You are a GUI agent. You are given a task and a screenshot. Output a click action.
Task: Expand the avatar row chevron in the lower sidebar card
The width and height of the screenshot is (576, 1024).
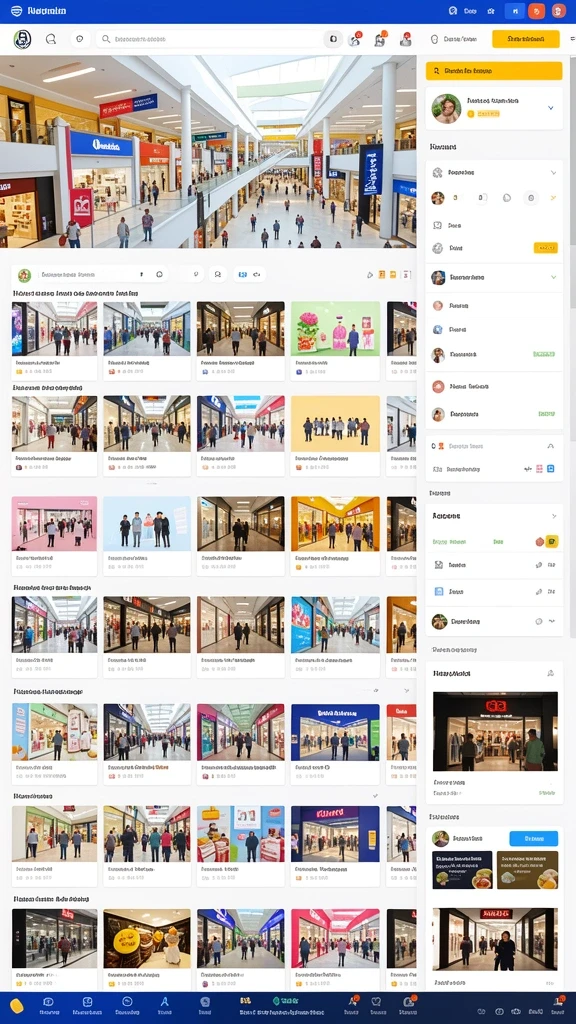pos(552,621)
